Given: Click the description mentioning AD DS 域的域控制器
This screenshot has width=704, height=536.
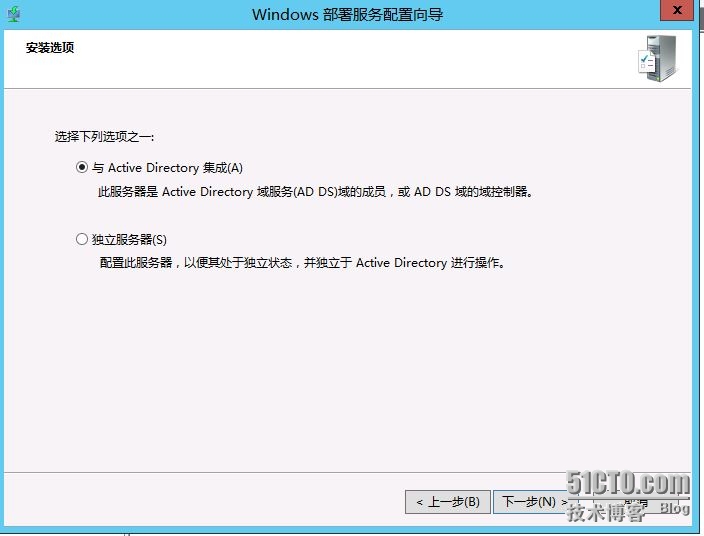Looking at the screenshot, I should (315, 192).
